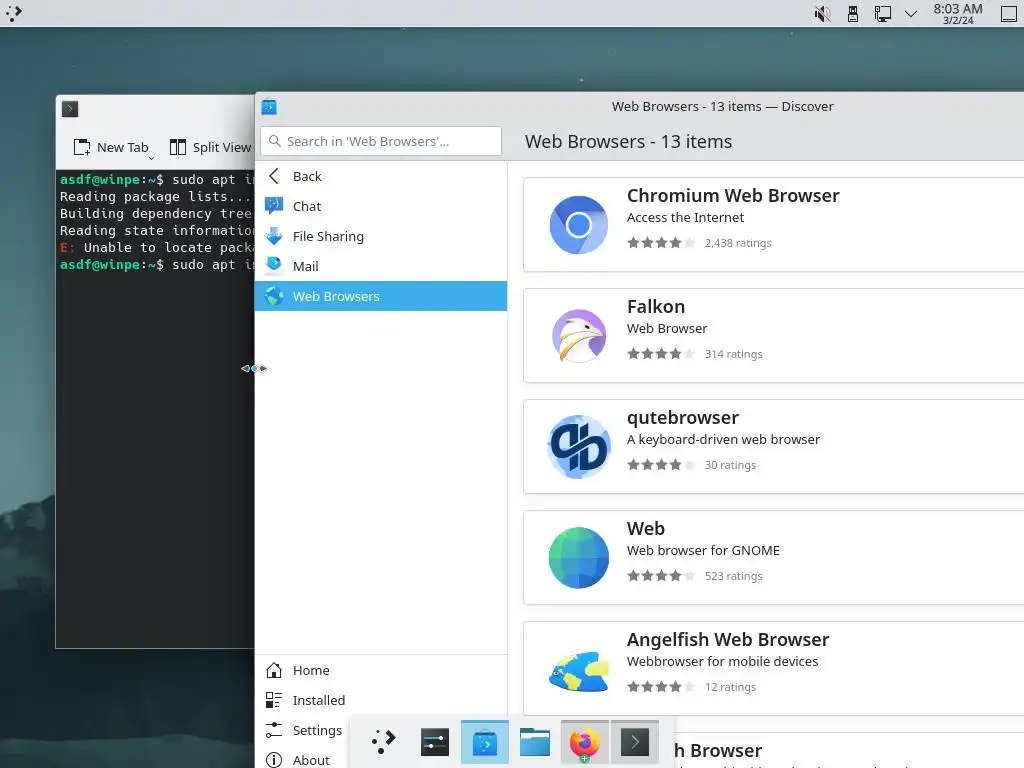Click the show desktop icon in top panel
The width and height of the screenshot is (1024, 768).
click(x=1009, y=14)
